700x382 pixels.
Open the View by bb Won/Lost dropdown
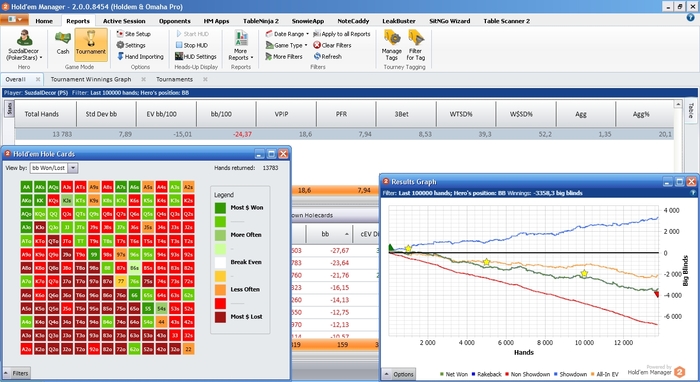(x=54, y=168)
